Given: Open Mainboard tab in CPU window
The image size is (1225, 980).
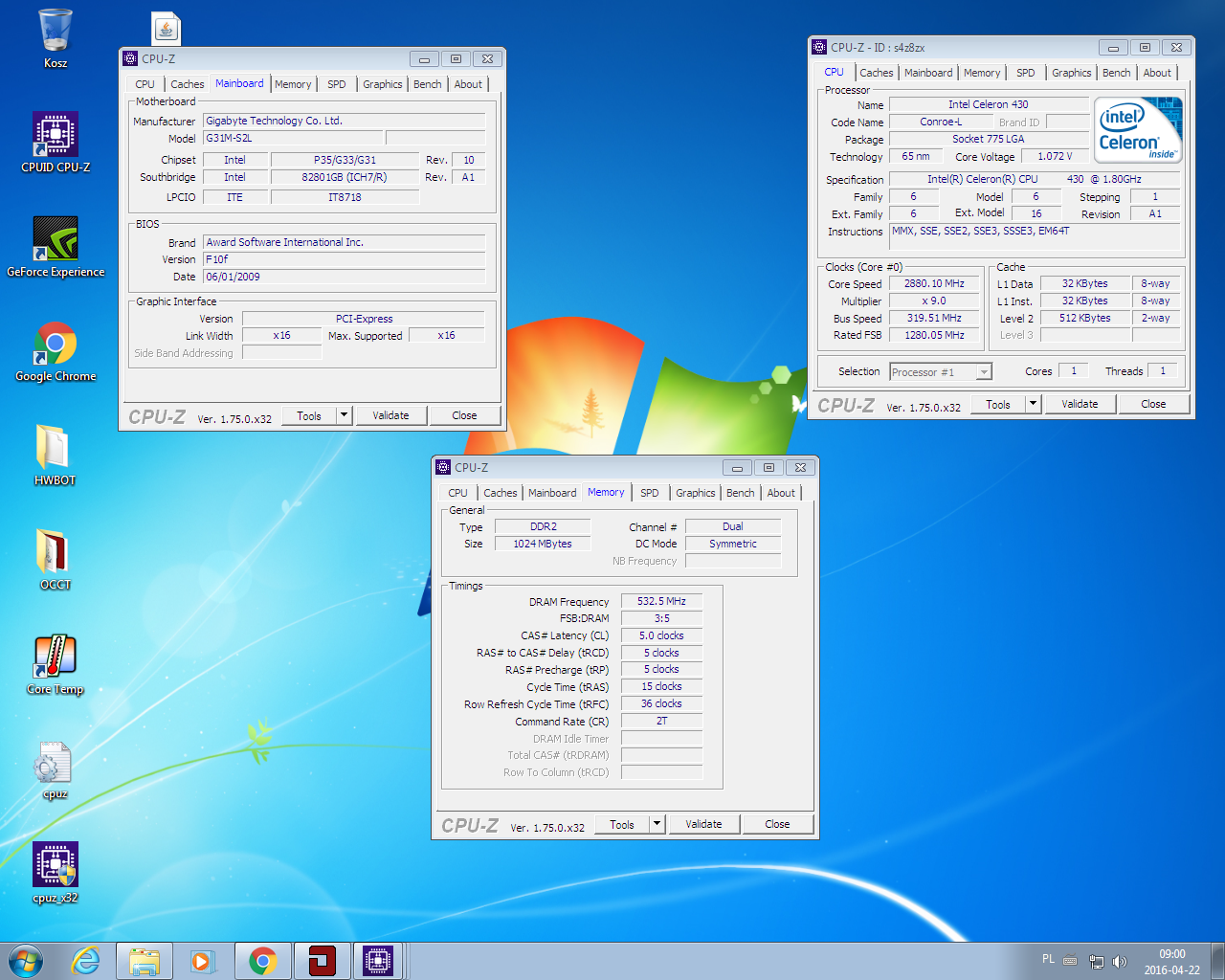Looking at the screenshot, I should coord(928,73).
